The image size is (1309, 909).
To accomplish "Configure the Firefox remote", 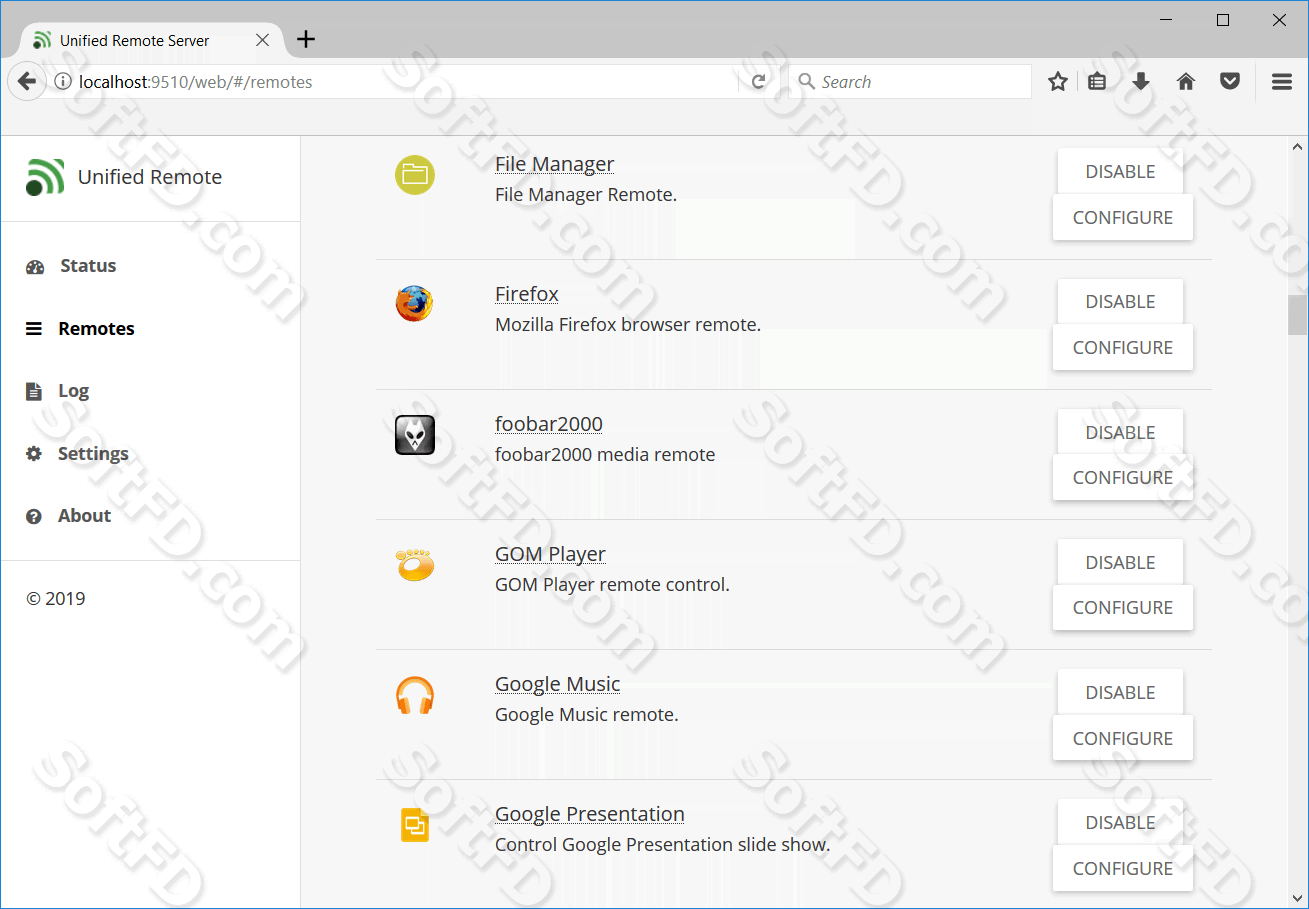I will pos(1123,348).
